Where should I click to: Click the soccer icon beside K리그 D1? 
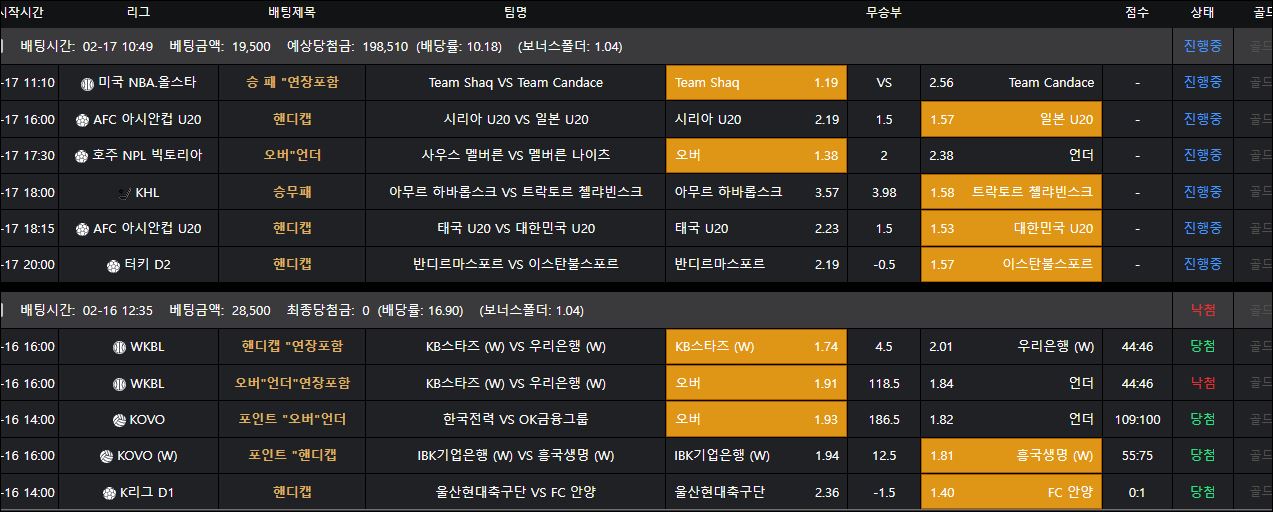pos(110,492)
